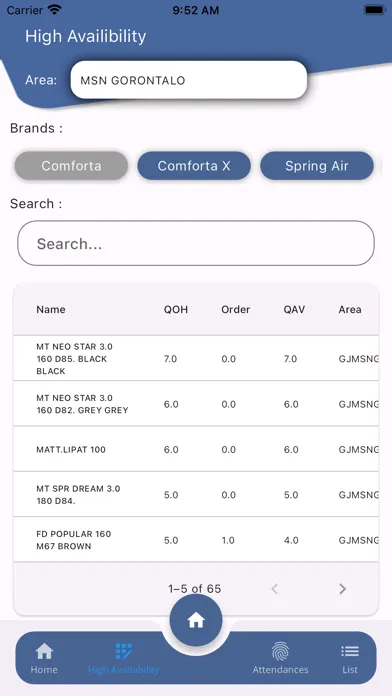The height and width of the screenshot is (696, 392).
Task: Open Attendances fingerprint icon
Action: tap(280, 651)
